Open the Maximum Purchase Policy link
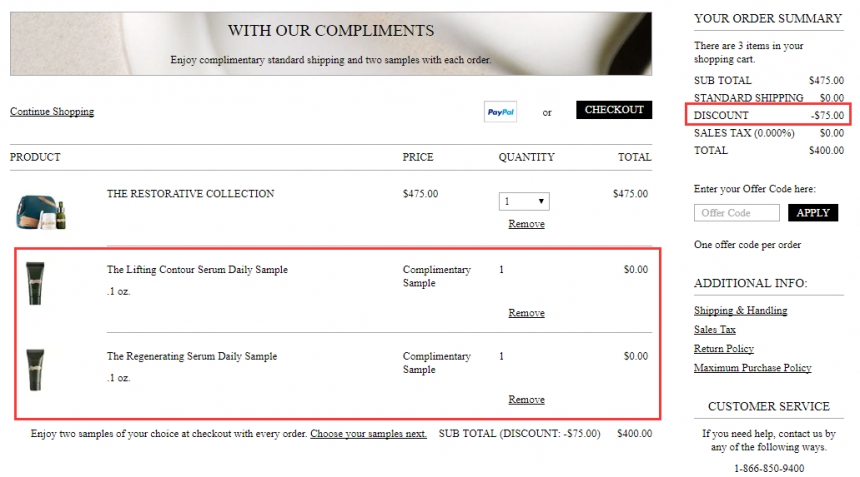This screenshot has height=477, width=860. 752,368
